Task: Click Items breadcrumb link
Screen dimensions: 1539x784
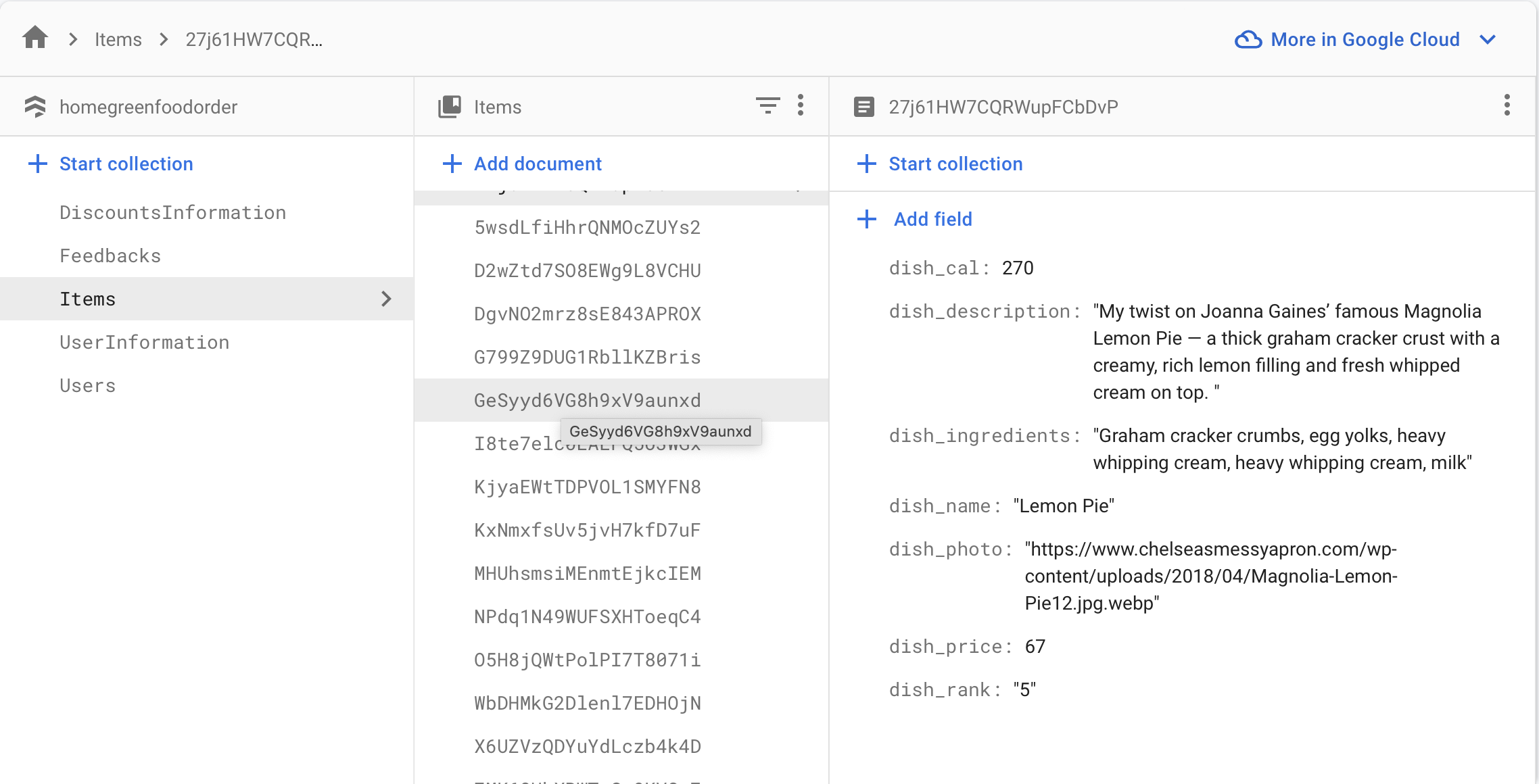Action: pos(118,40)
